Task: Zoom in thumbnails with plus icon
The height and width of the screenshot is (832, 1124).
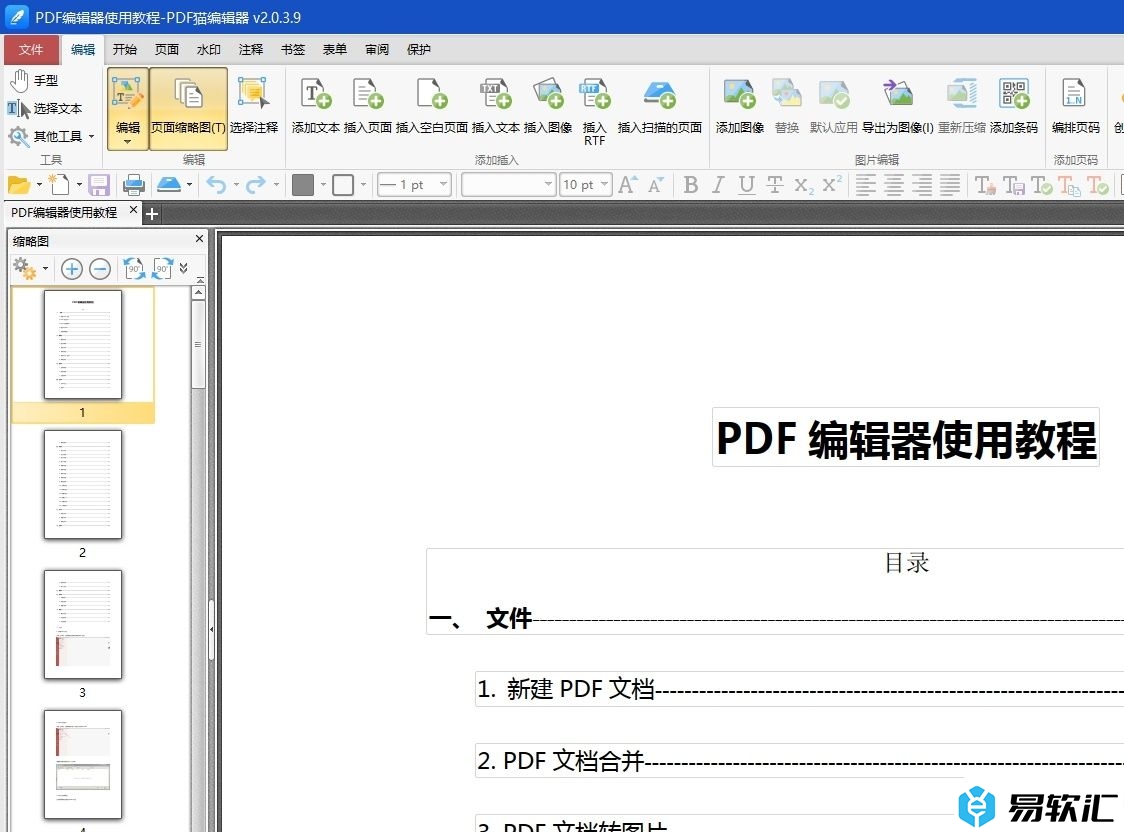Action: tap(72, 269)
